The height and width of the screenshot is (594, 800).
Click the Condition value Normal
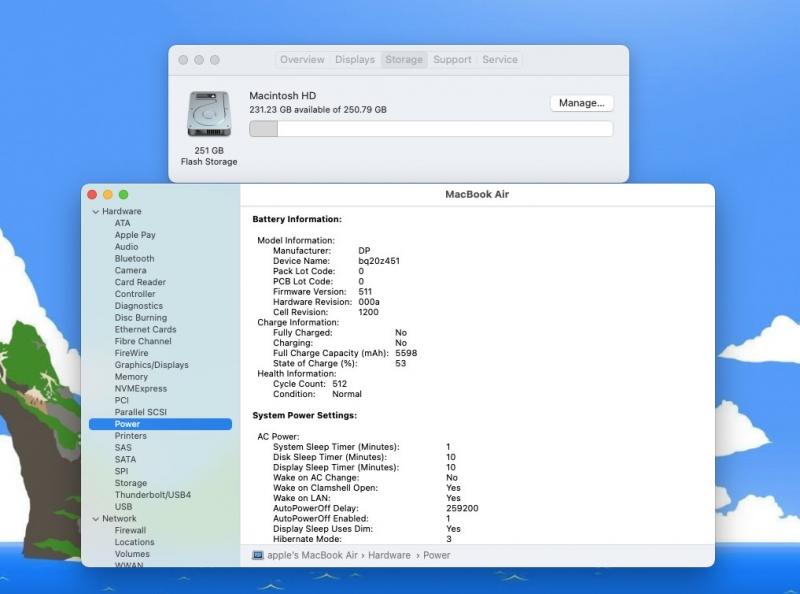coord(347,394)
